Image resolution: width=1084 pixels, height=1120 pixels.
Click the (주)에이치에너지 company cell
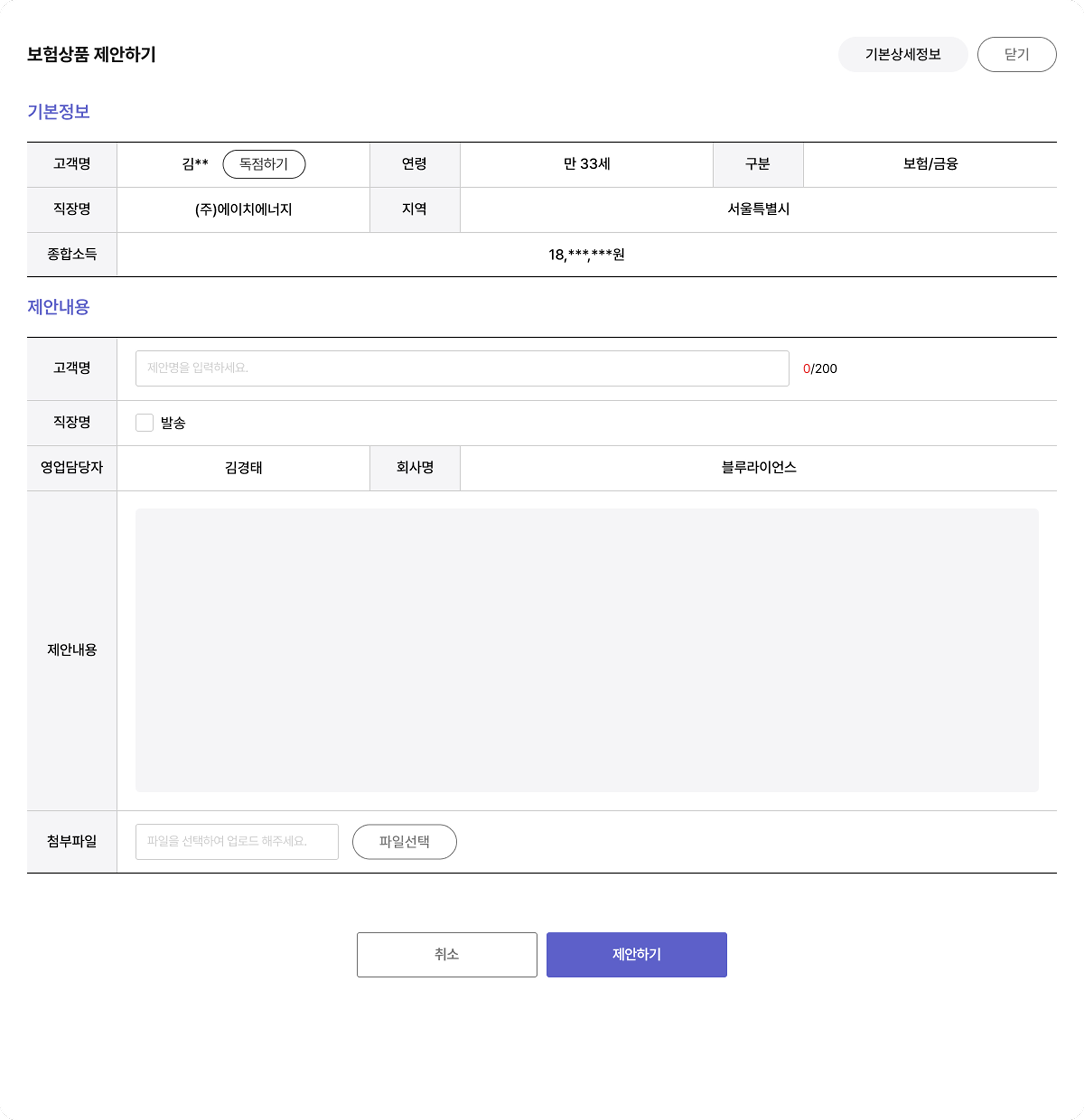pos(243,209)
